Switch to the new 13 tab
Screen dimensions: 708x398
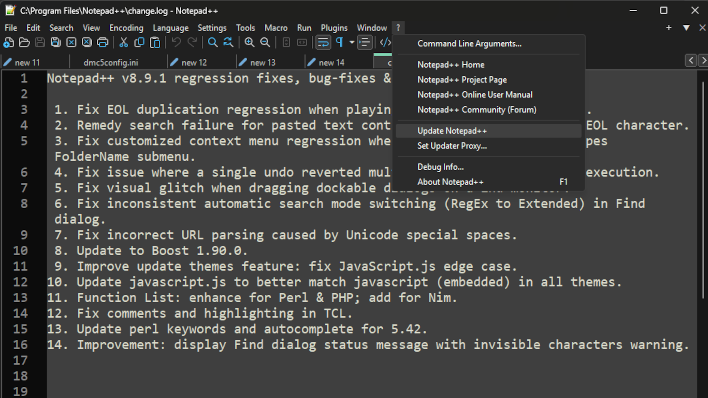click(x=270, y=62)
